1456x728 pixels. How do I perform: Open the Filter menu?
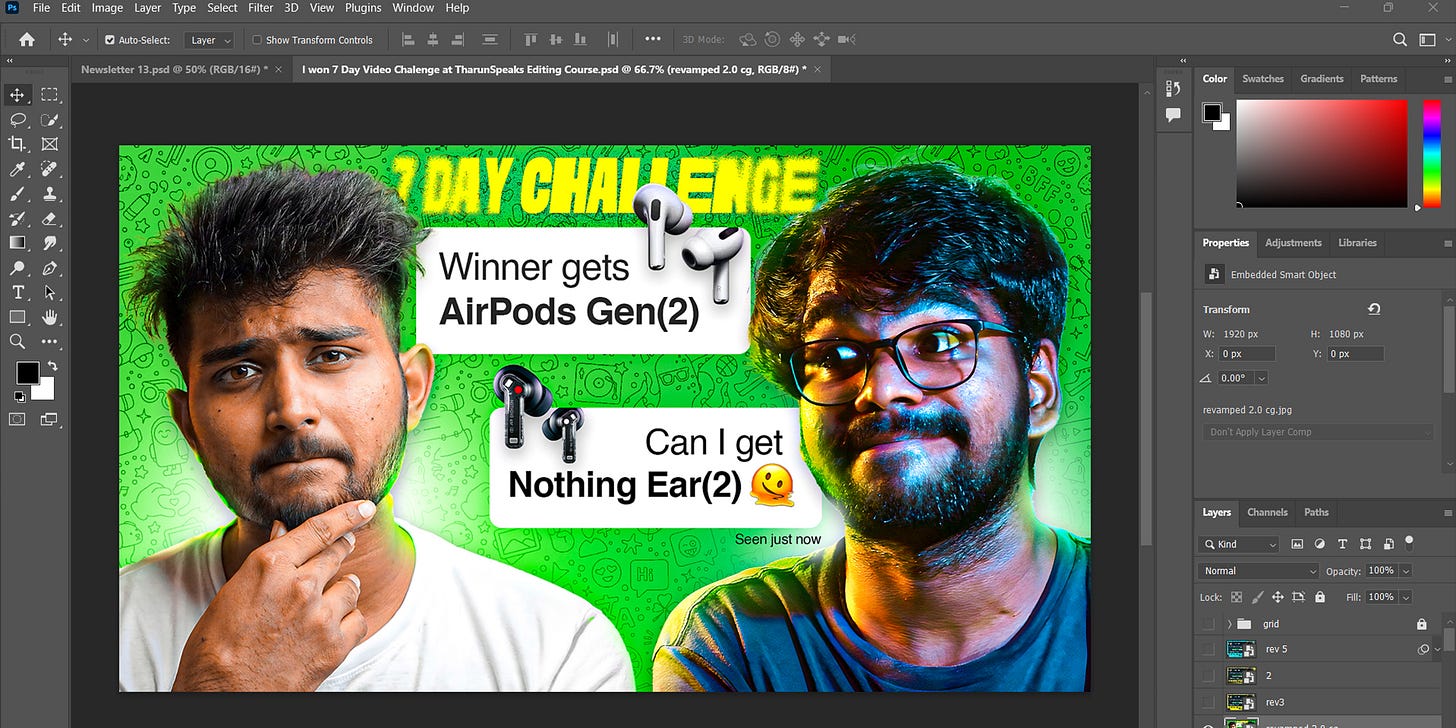(261, 8)
